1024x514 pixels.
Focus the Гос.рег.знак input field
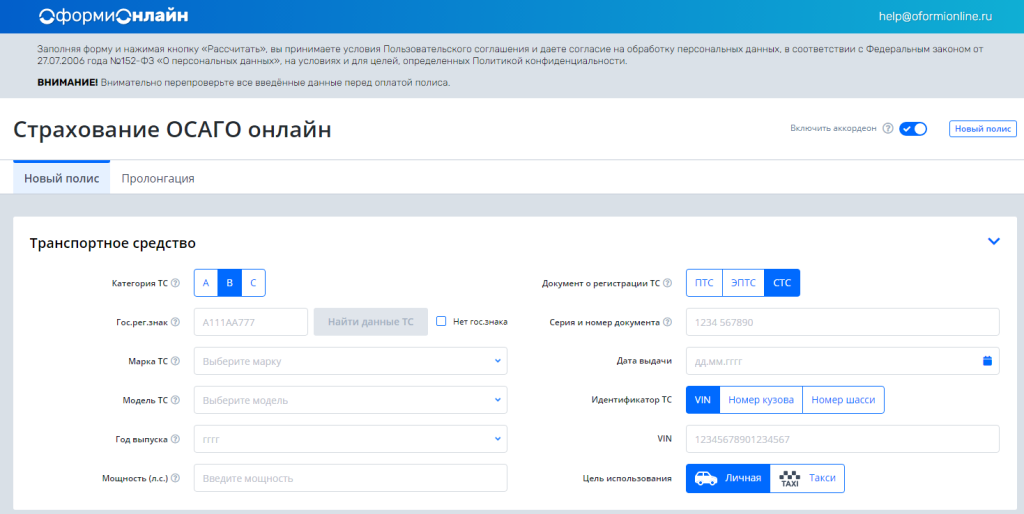pyautogui.click(x=251, y=322)
